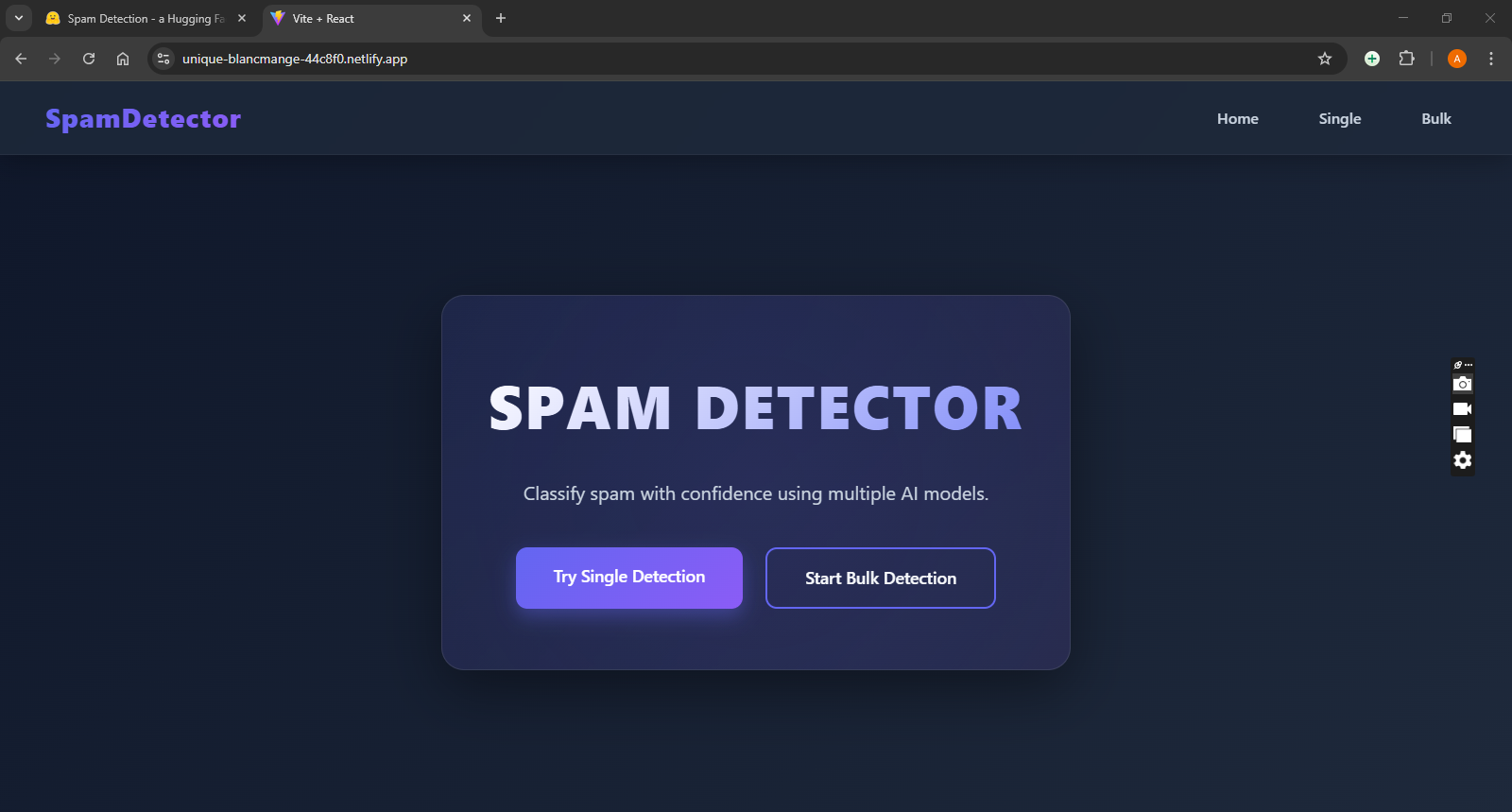Open Single in the navbar
This screenshot has height=812, width=1512.
coord(1340,118)
